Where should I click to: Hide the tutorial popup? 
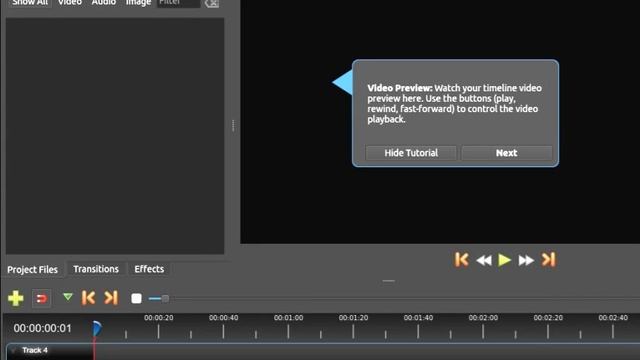coord(411,153)
